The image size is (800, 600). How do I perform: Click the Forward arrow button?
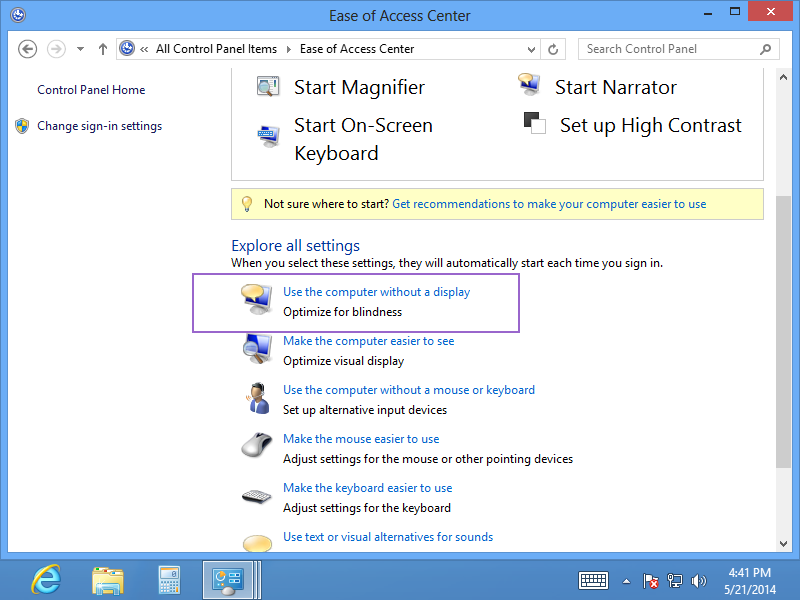pyautogui.click(x=56, y=49)
